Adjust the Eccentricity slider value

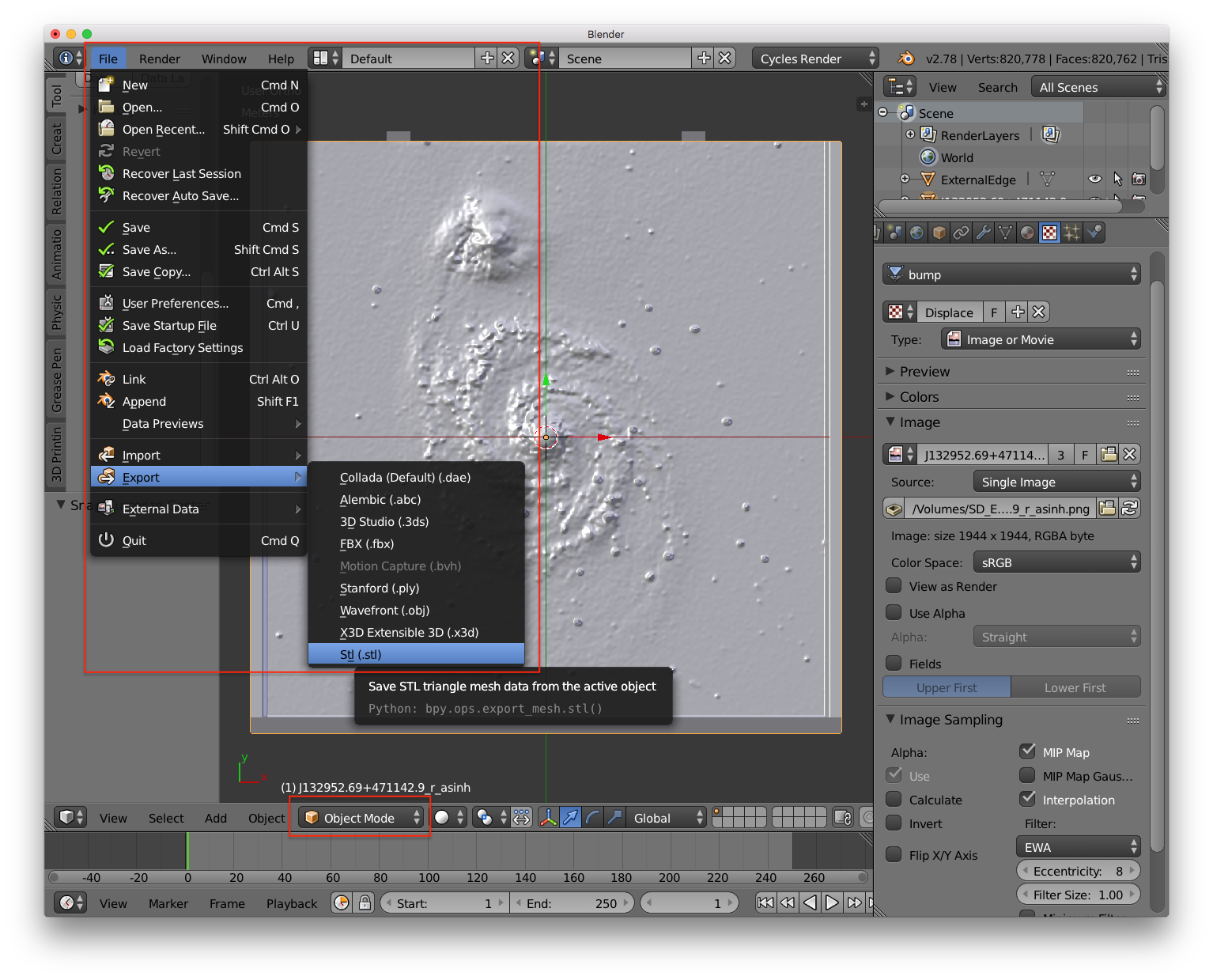(x=1077, y=870)
